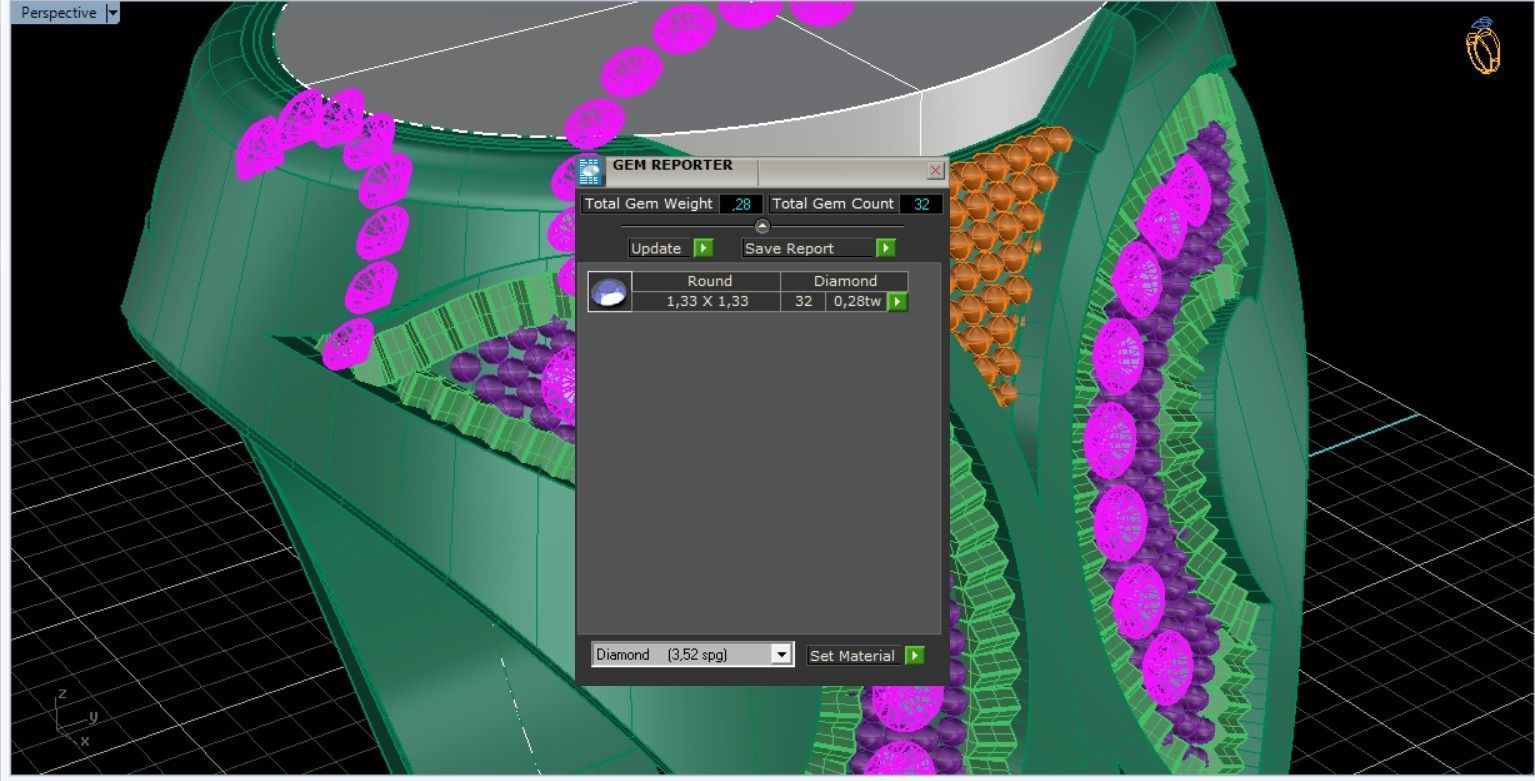Close the Gem Reporter dialog

935,171
